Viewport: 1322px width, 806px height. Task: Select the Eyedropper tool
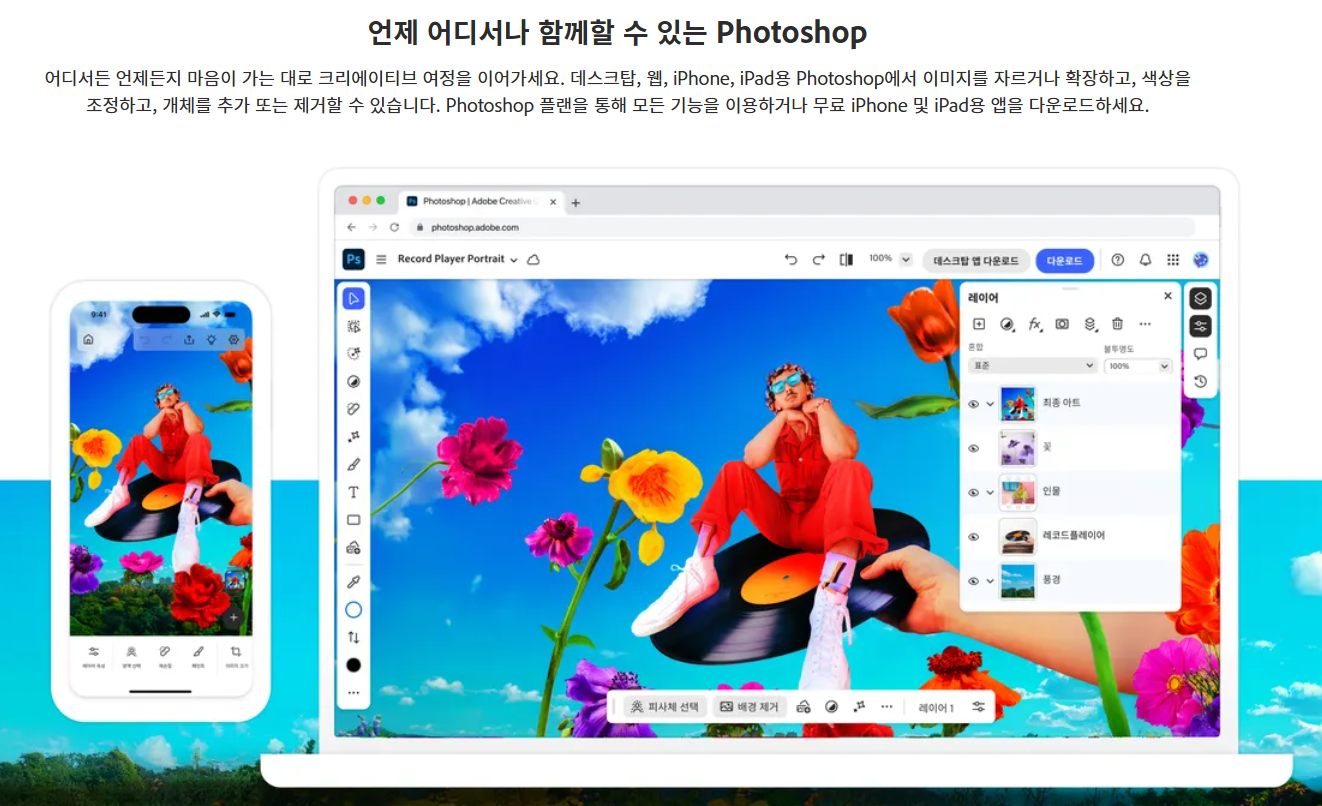[353, 582]
